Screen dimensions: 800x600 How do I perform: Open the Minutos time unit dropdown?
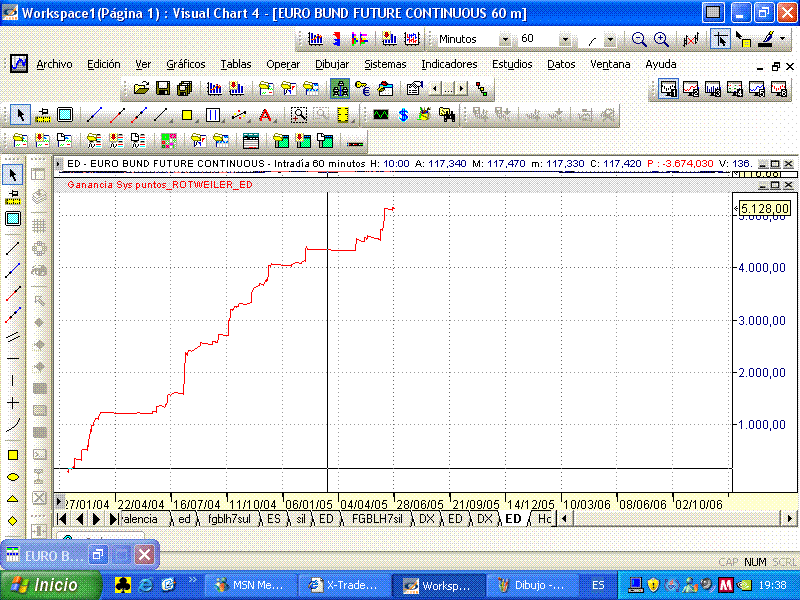point(504,39)
